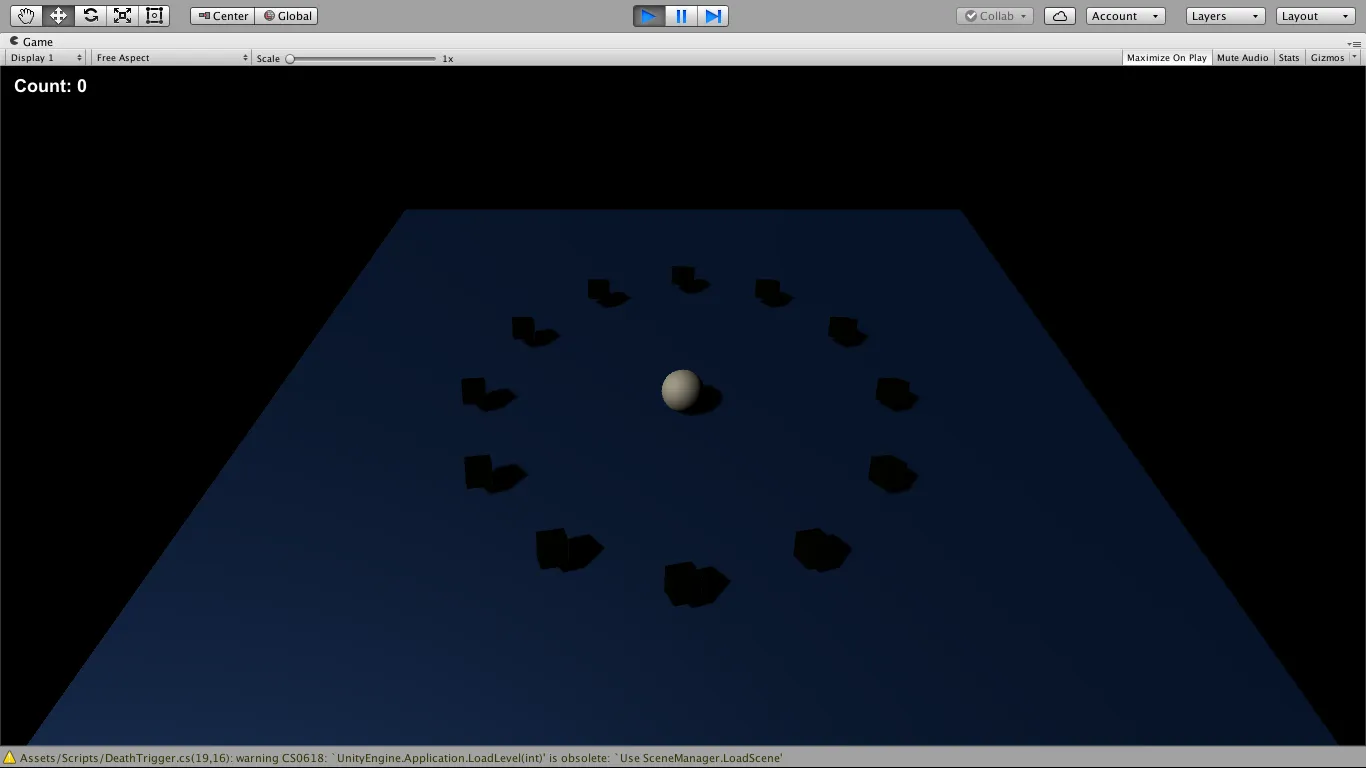
Task: Select the Move tool
Action: click(x=58, y=16)
